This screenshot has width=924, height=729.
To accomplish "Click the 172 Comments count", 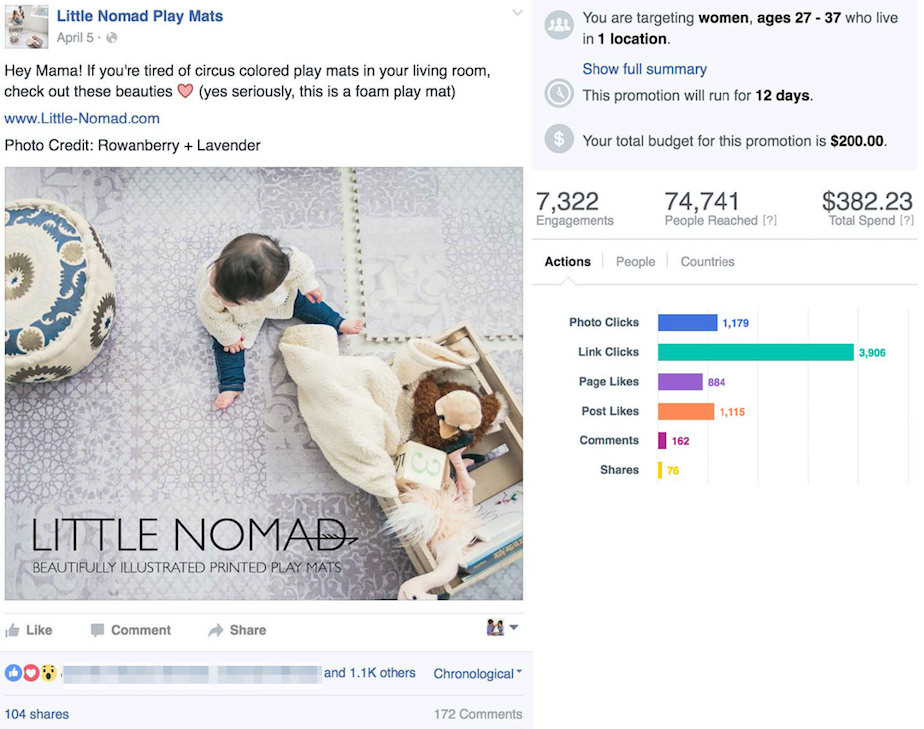I will pos(477,714).
